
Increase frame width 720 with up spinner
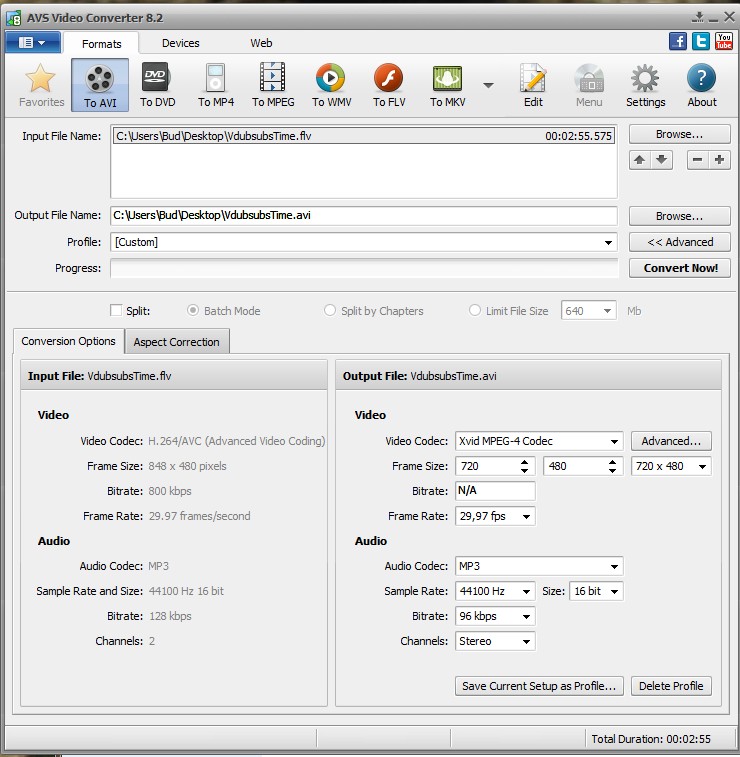pos(524,462)
